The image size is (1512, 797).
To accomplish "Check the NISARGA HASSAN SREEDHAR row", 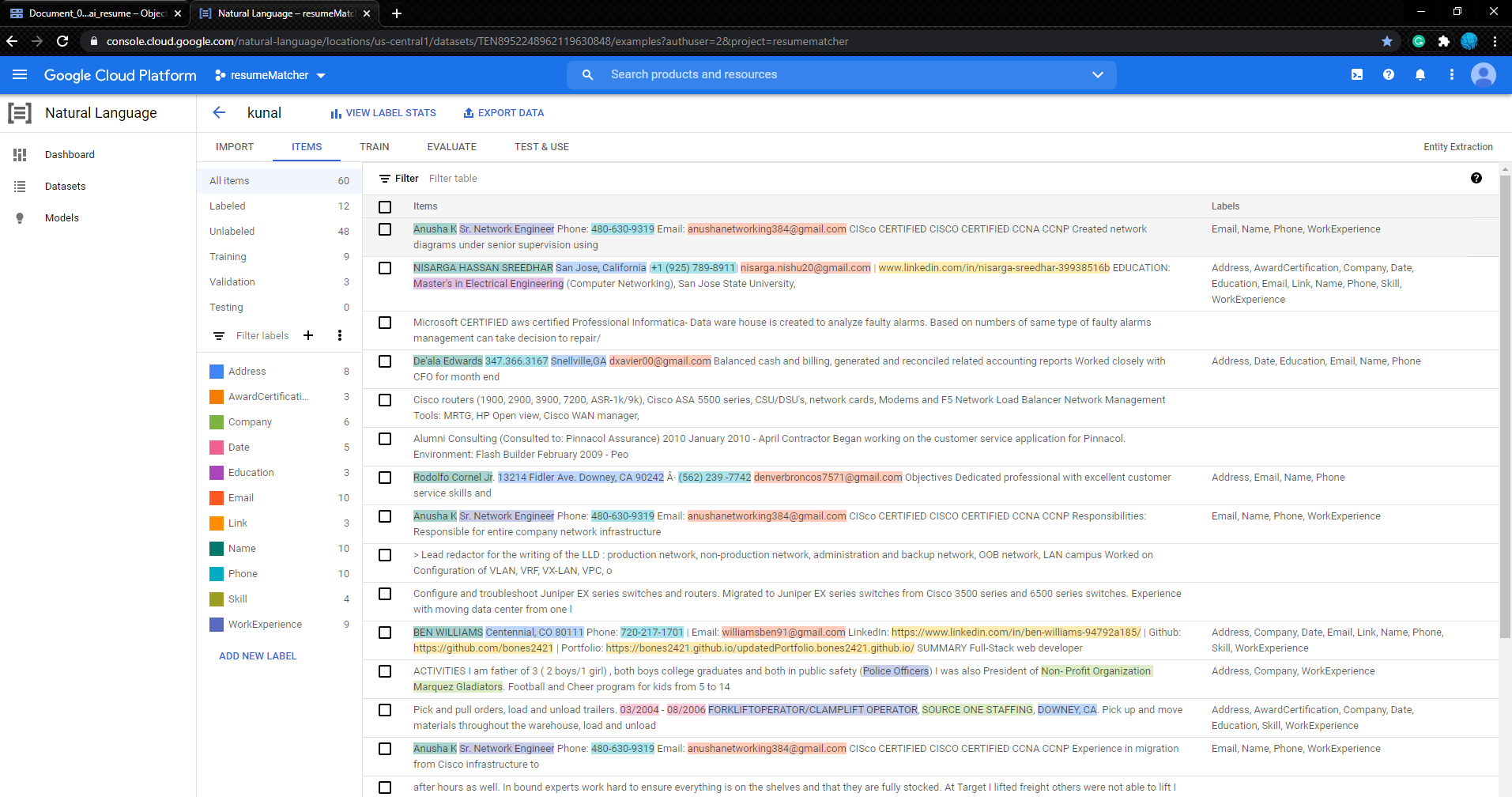I will (385, 268).
